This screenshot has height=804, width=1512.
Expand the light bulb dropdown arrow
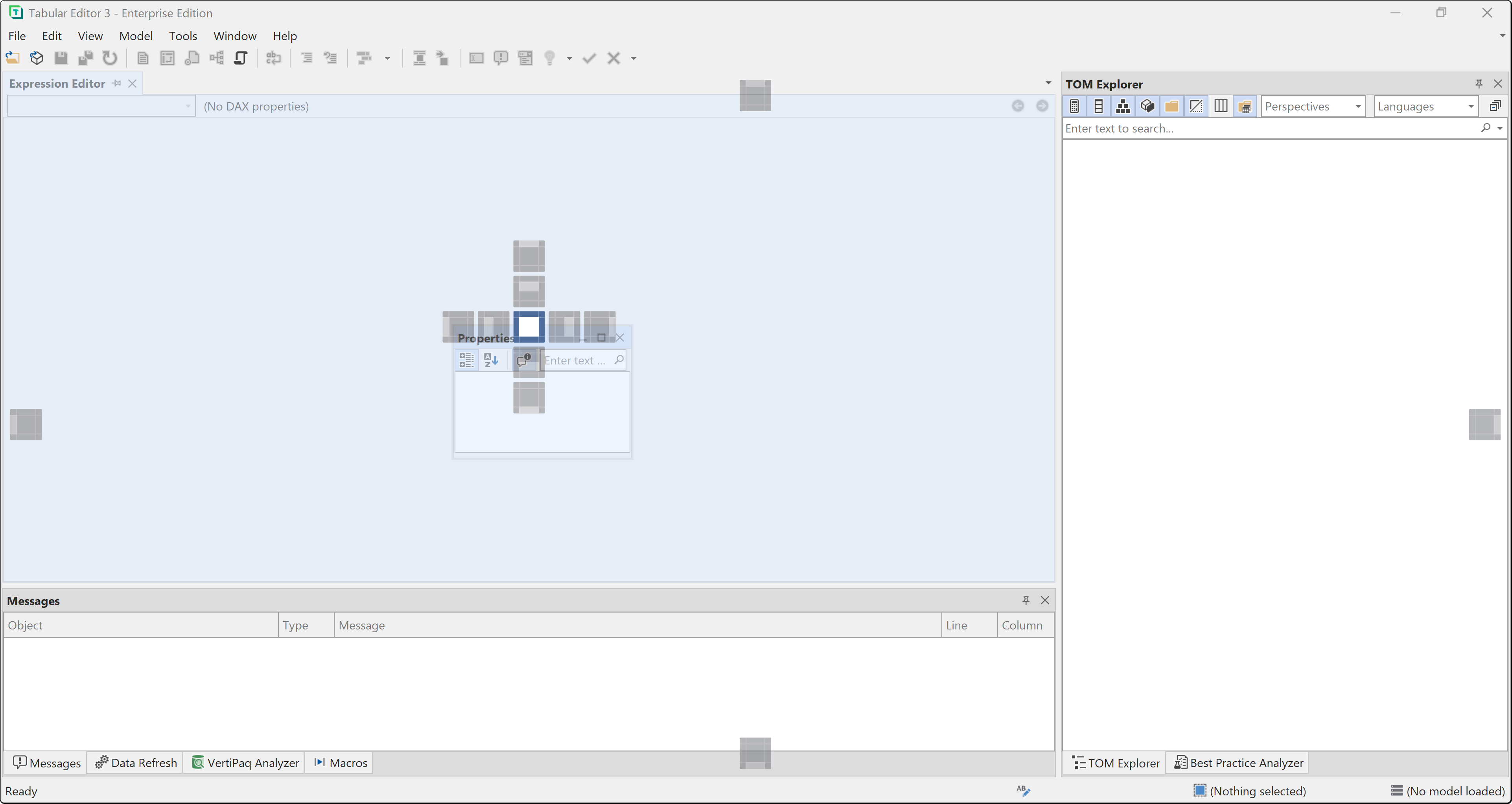(x=569, y=58)
